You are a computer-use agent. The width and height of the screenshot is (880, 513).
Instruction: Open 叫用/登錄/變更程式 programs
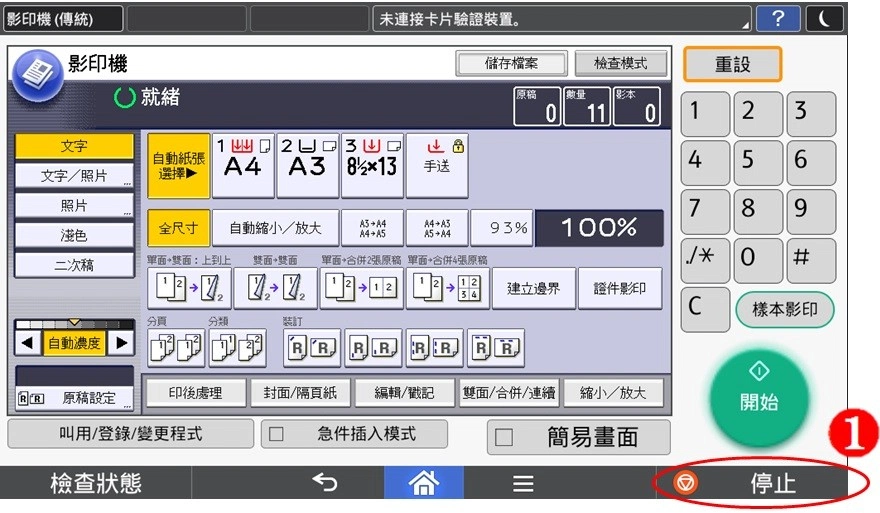tap(130, 434)
